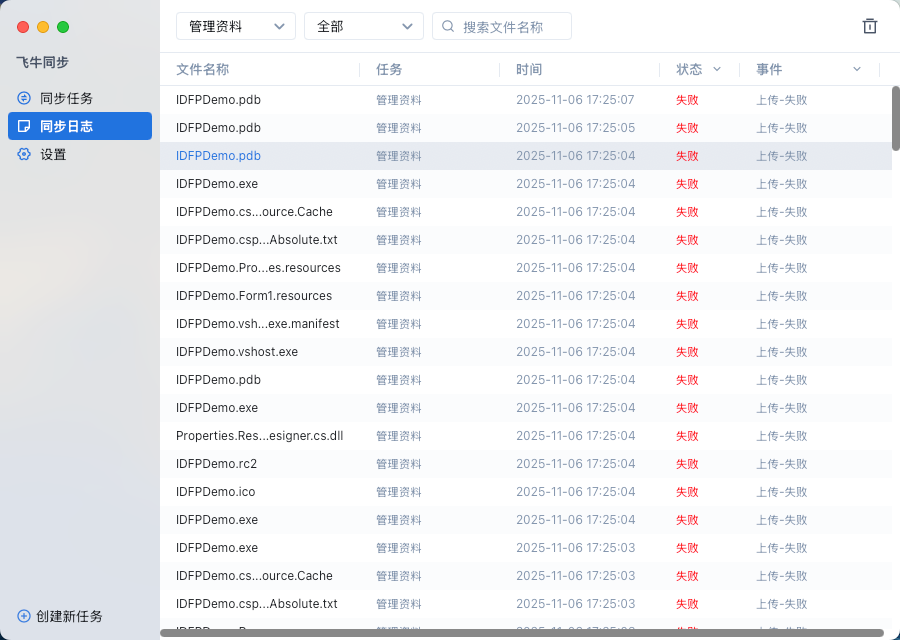Select the IDFPDemo.rc2 file row
The image size is (900, 640).
point(526,464)
